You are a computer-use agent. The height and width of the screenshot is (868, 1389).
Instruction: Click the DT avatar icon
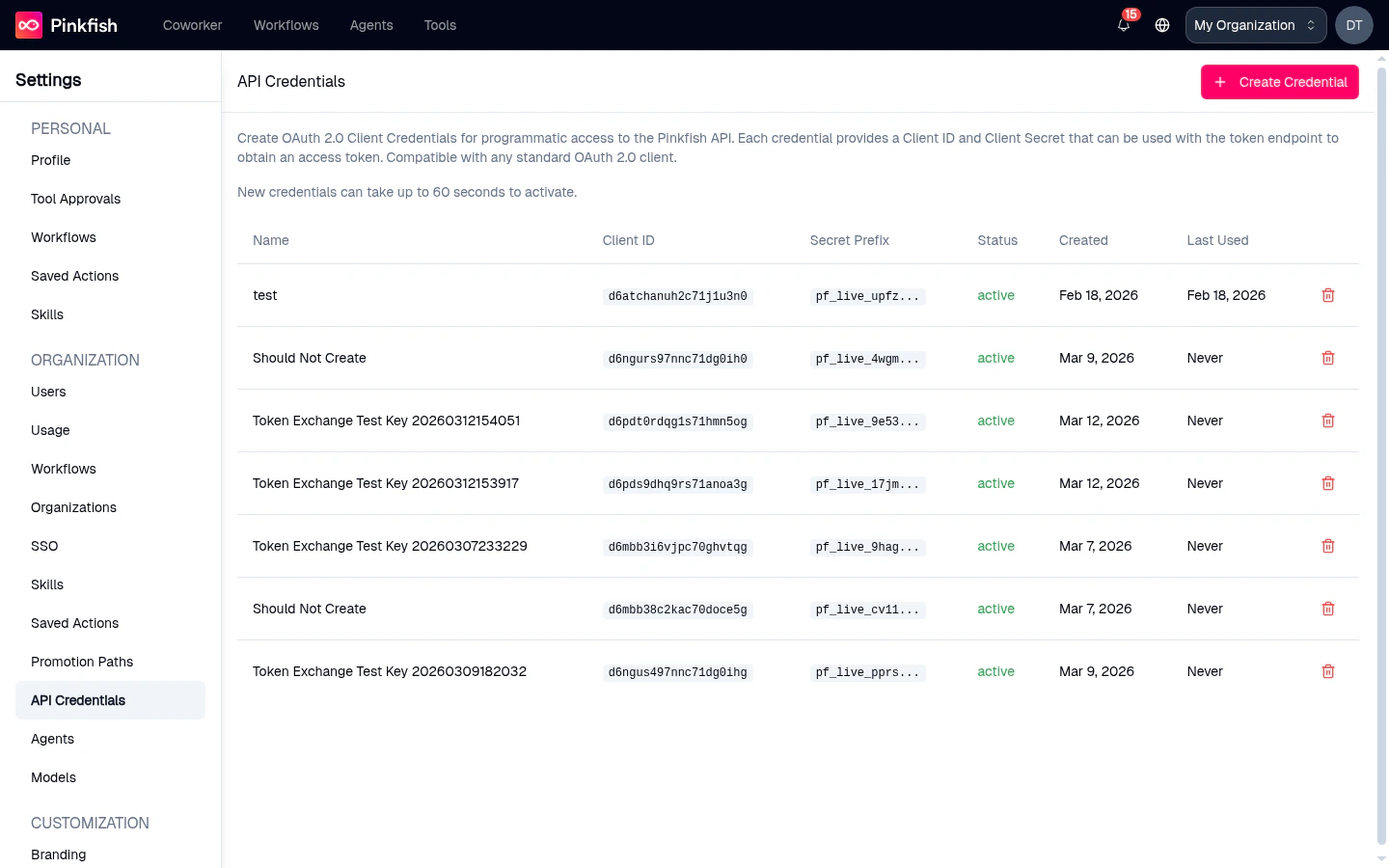[x=1353, y=25]
